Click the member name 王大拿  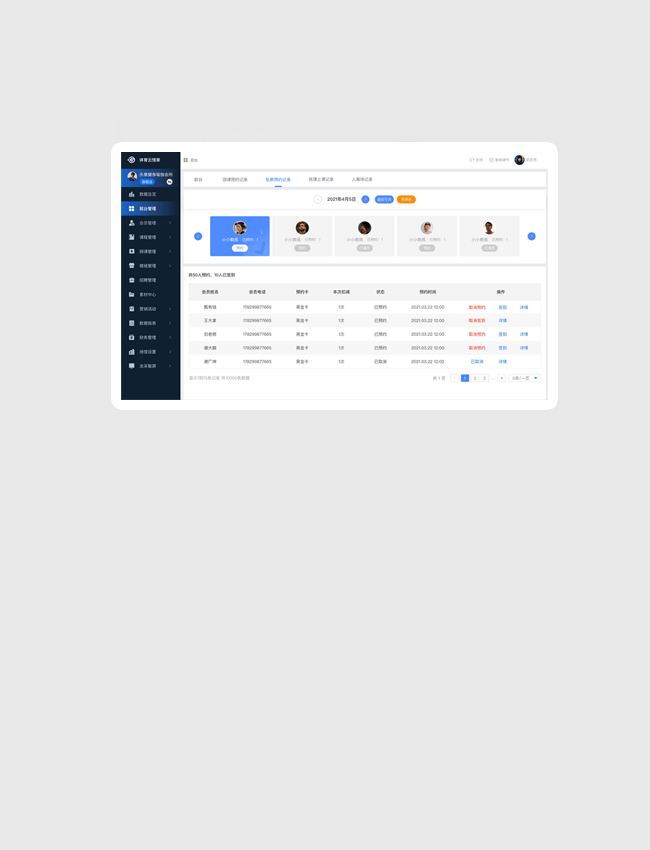point(210,321)
